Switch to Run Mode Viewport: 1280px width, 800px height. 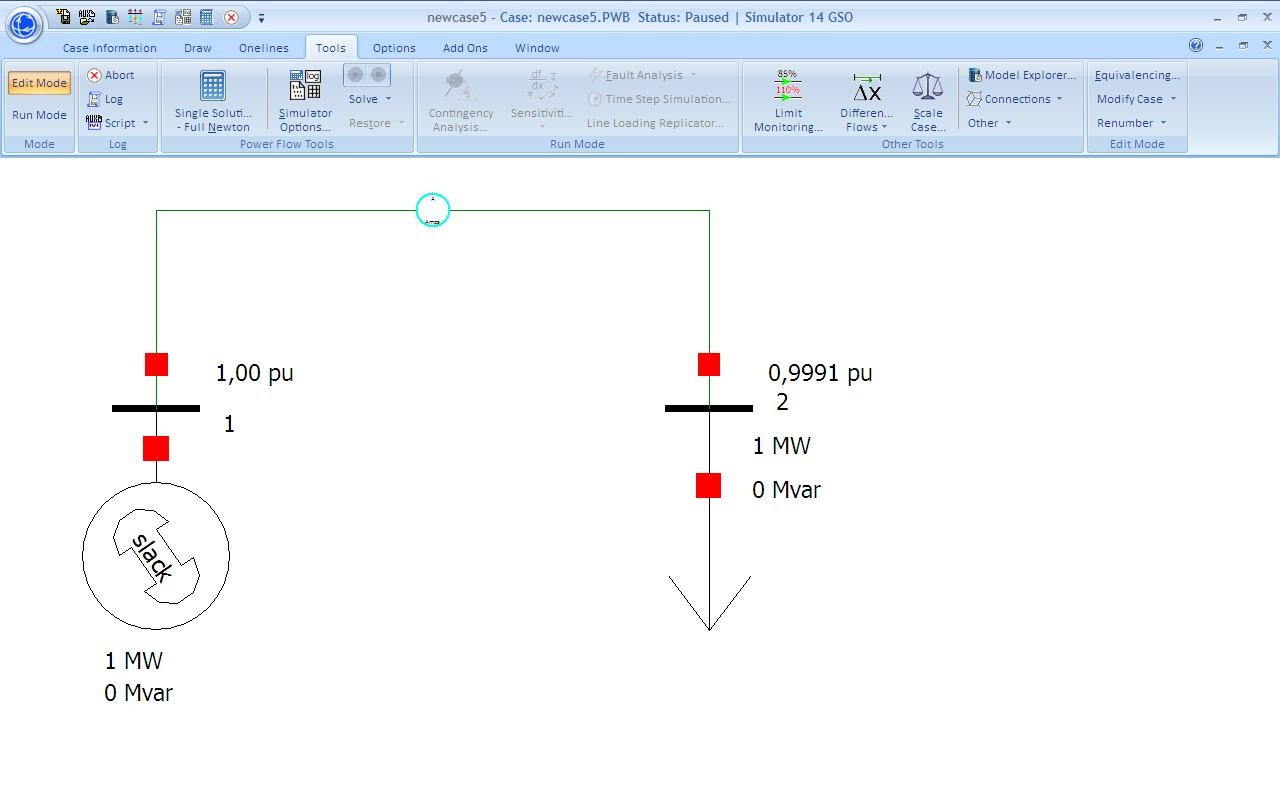pos(39,115)
